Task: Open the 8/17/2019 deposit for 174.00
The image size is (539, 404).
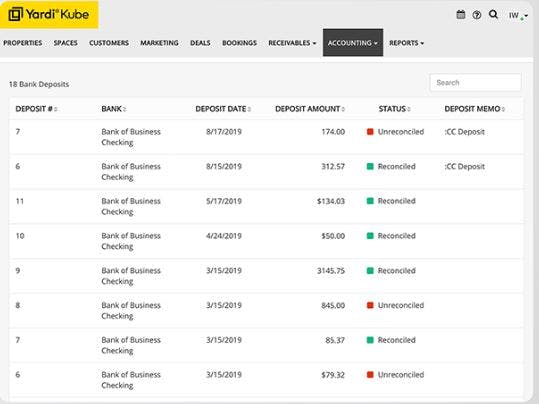Action: (x=266, y=137)
